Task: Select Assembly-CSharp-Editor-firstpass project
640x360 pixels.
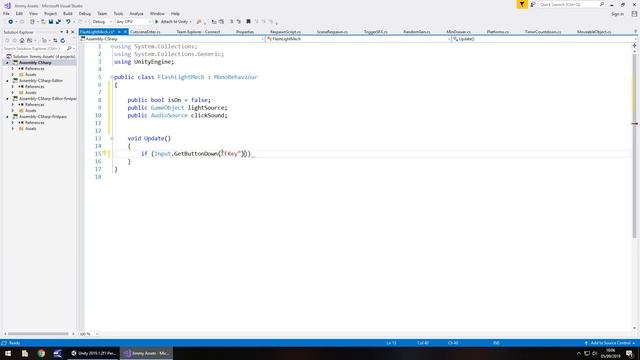Action: click(x=47, y=98)
